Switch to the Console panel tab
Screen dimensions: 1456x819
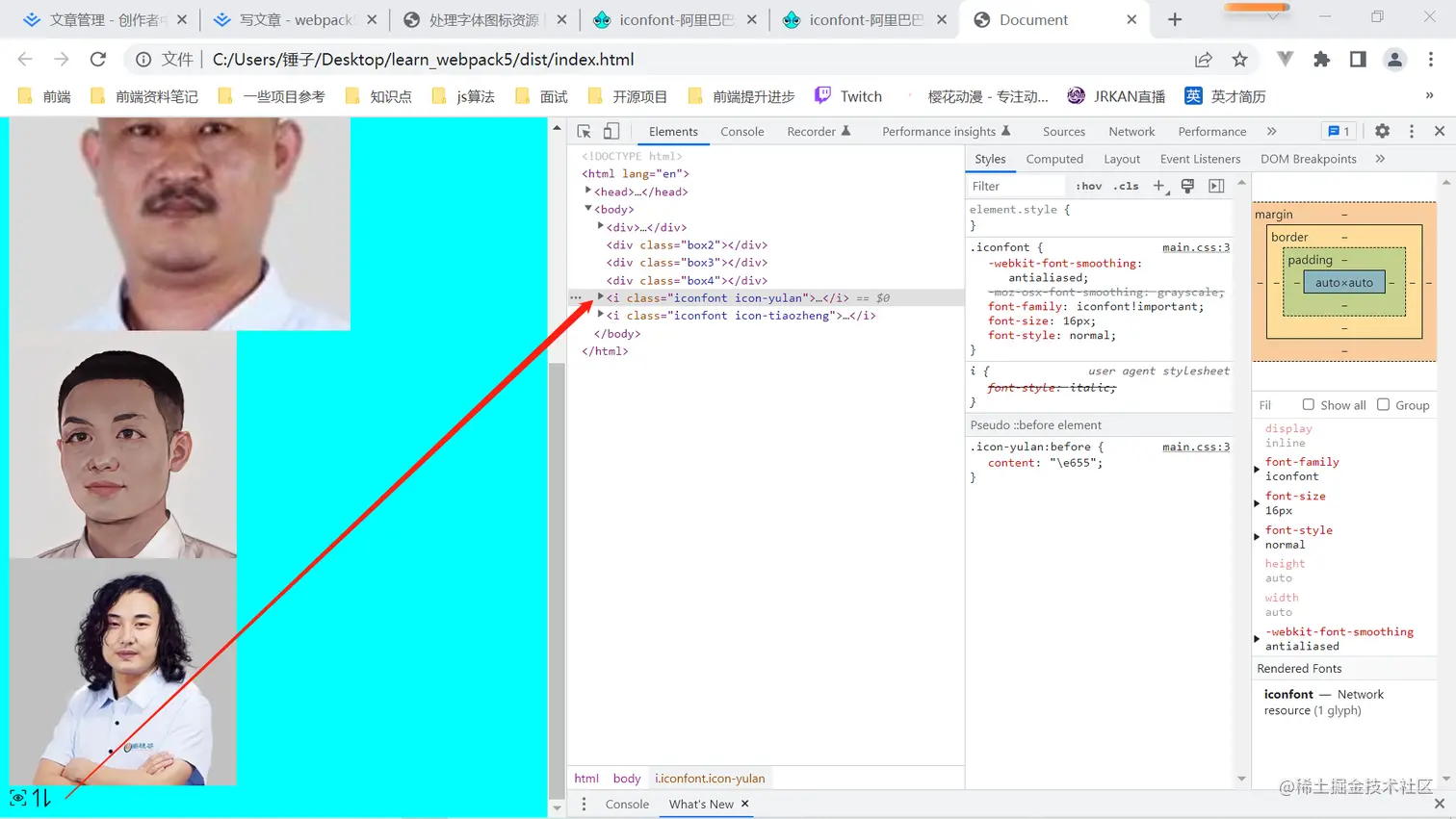click(741, 131)
